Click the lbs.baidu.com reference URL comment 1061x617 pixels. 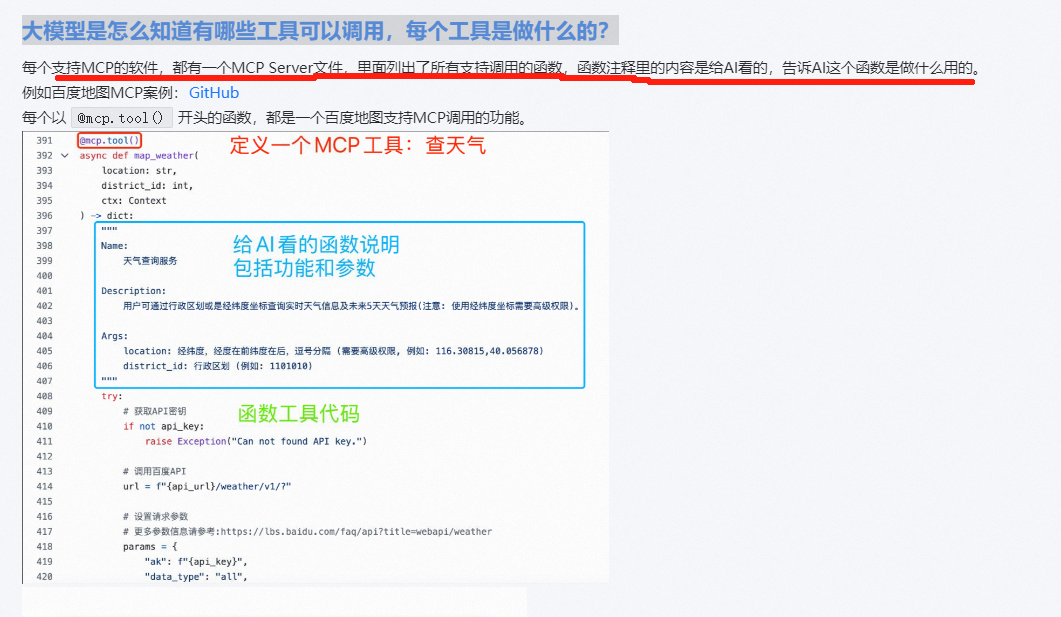(x=308, y=532)
